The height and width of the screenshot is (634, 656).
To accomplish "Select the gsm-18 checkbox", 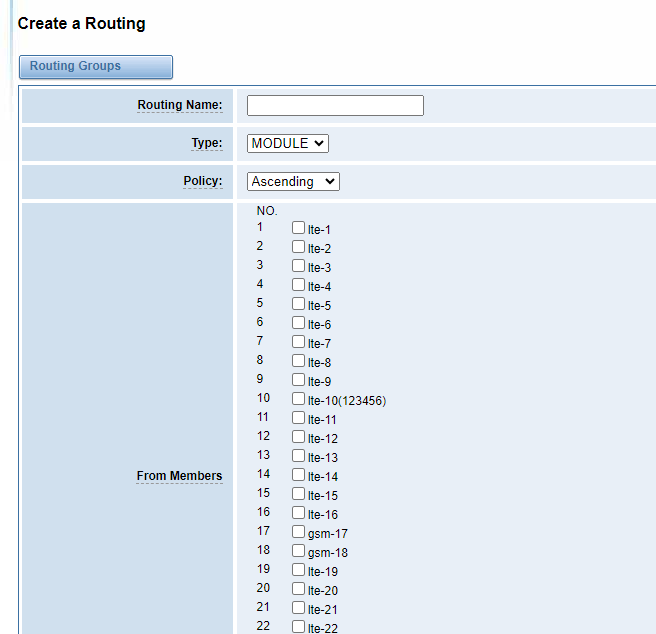I will pos(298,551).
